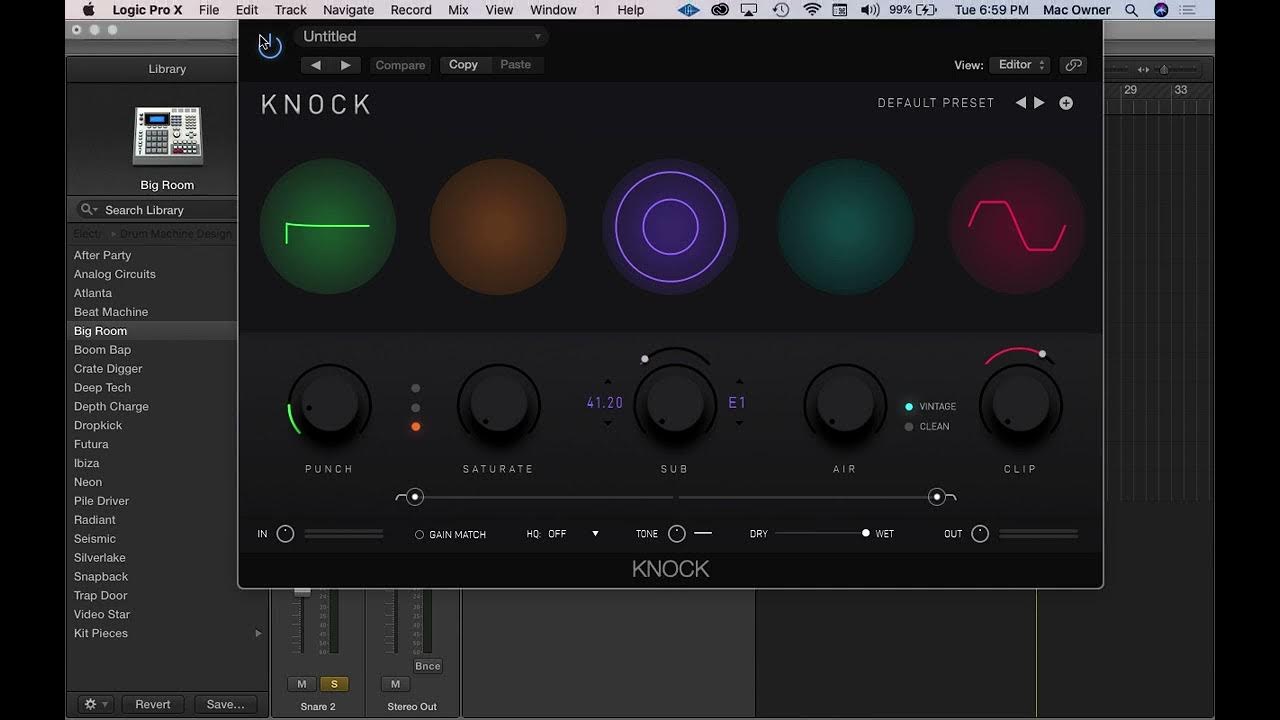The height and width of the screenshot is (720, 1280).
Task: Go to next plugin setting arrow
Action: click(x=346, y=65)
